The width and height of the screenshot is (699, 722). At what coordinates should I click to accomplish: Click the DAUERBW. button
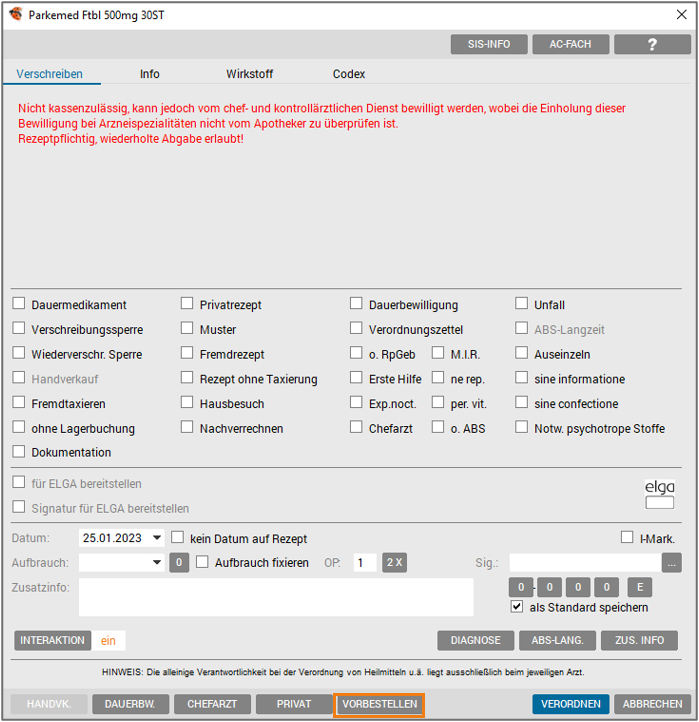130,704
